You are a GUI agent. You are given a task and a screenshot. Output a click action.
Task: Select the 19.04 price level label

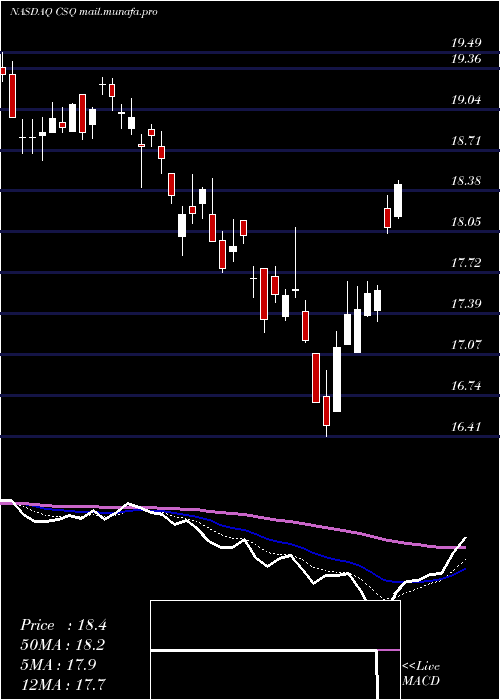466,100
